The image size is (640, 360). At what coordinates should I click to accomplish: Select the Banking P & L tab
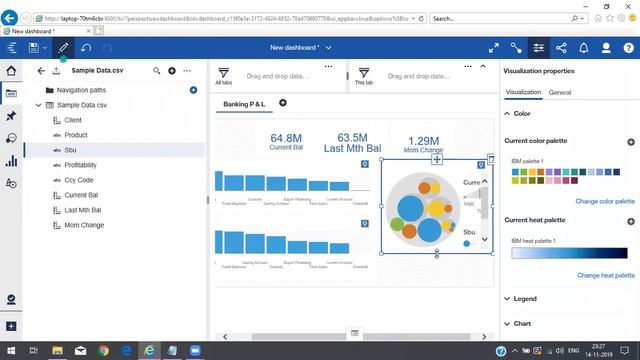[244, 104]
